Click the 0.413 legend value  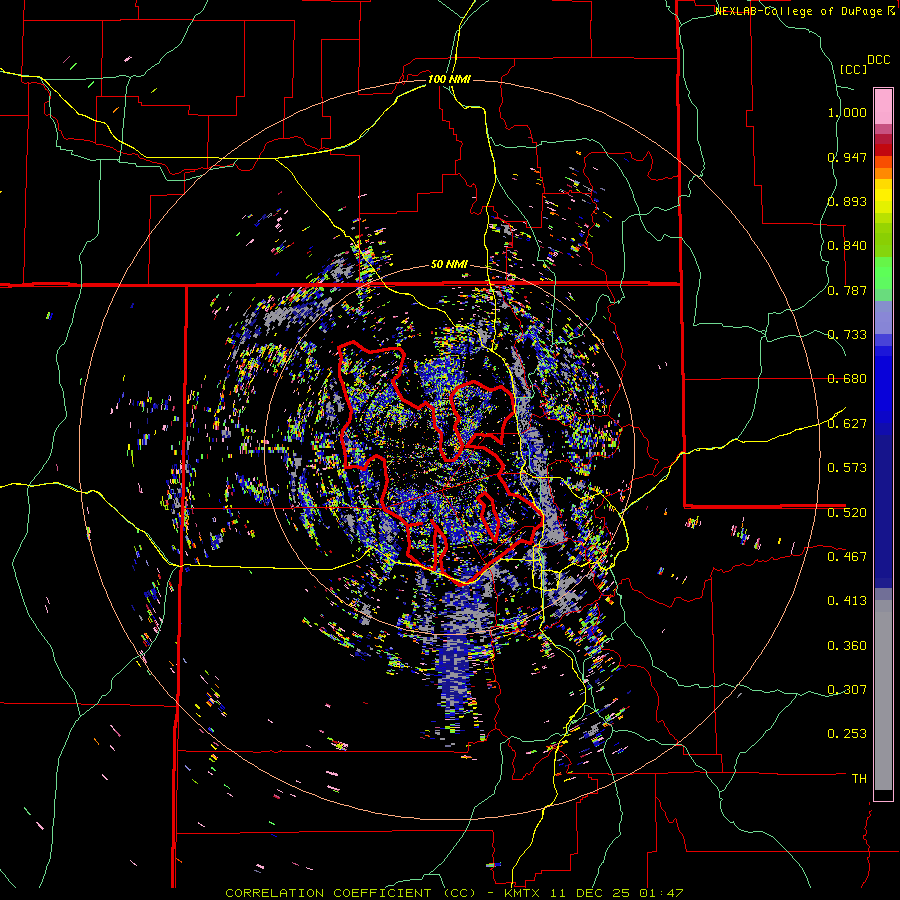coord(847,601)
